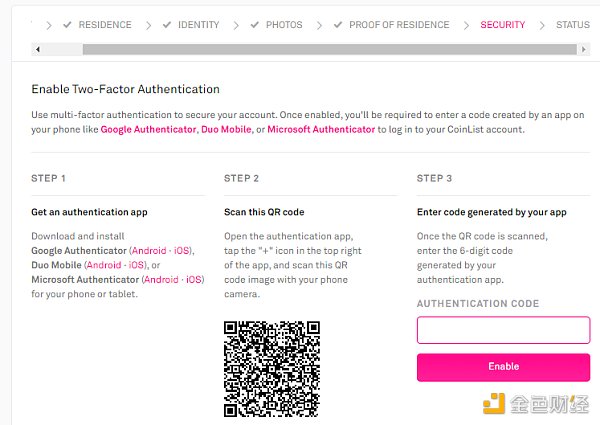Click the QR code image

point(272,368)
